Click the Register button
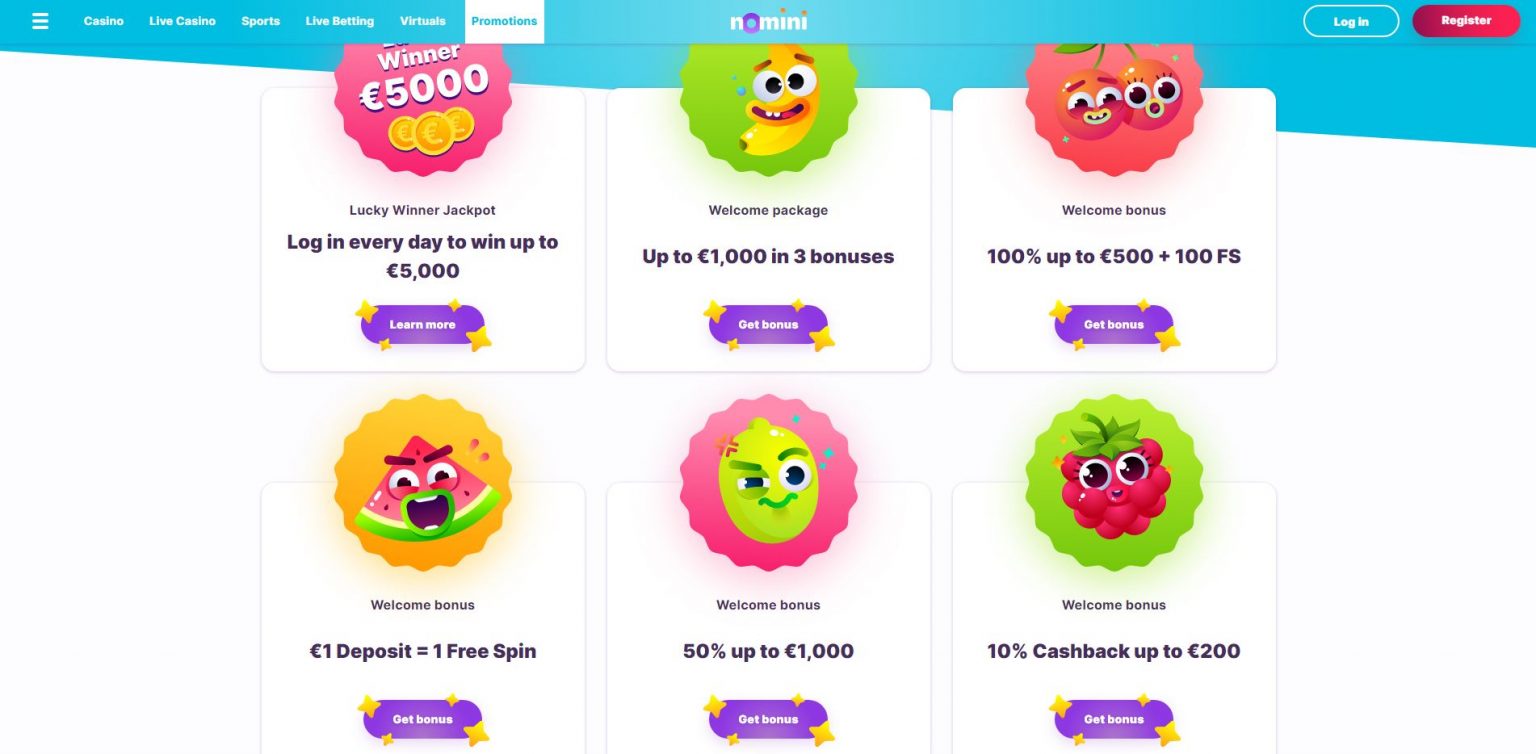The image size is (1536, 754). [1466, 21]
